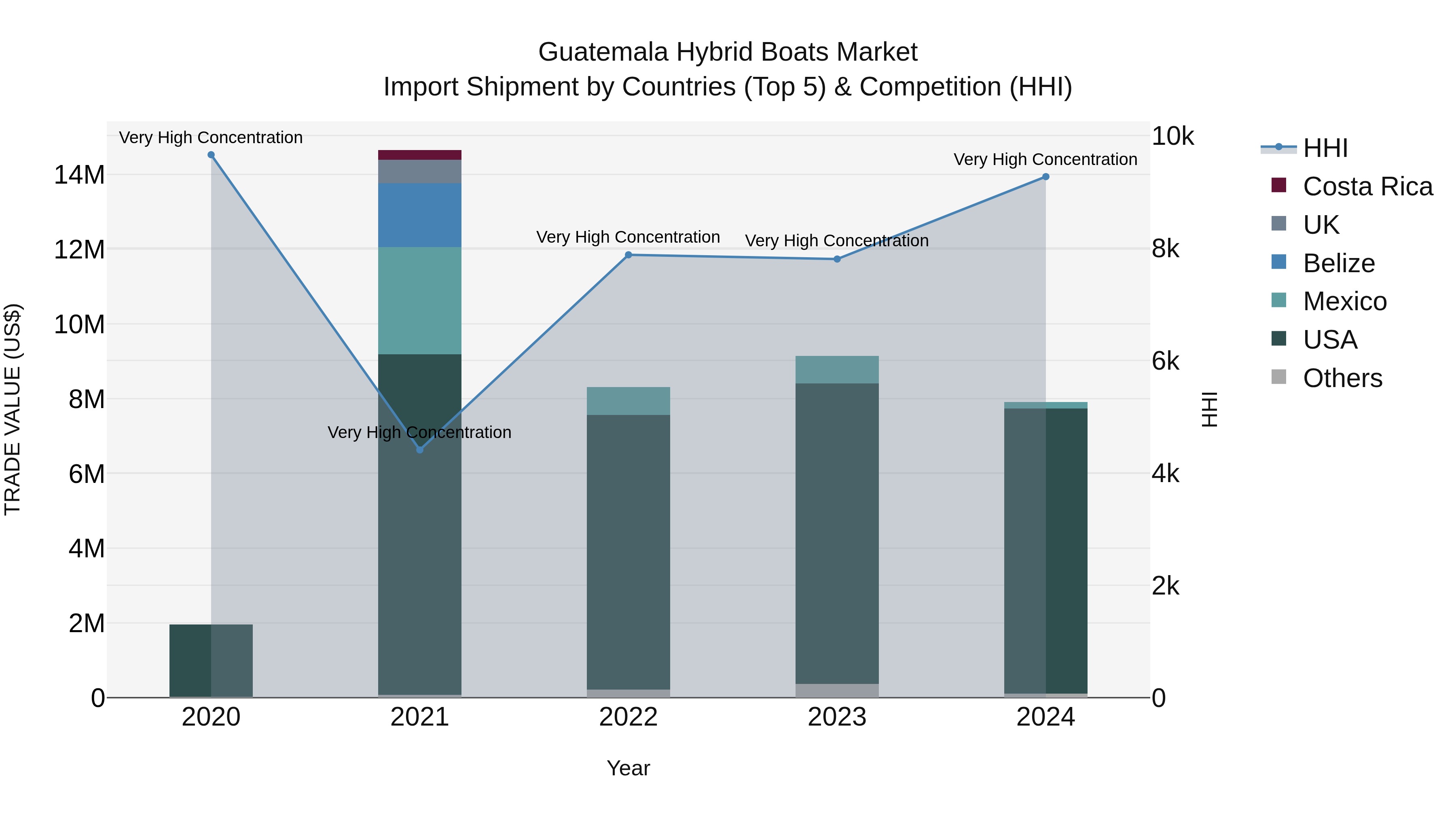Click the 2021 HHI data point

pyautogui.click(x=419, y=450)
